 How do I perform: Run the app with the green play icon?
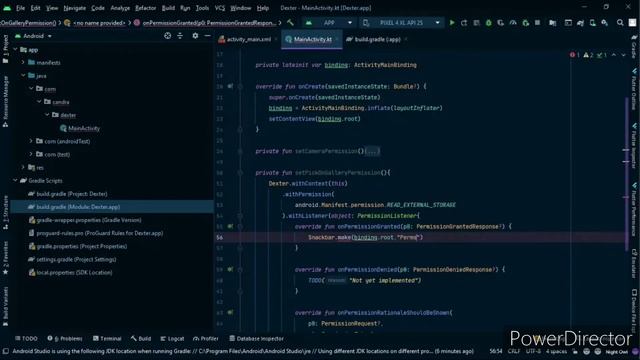coord(452,23)
